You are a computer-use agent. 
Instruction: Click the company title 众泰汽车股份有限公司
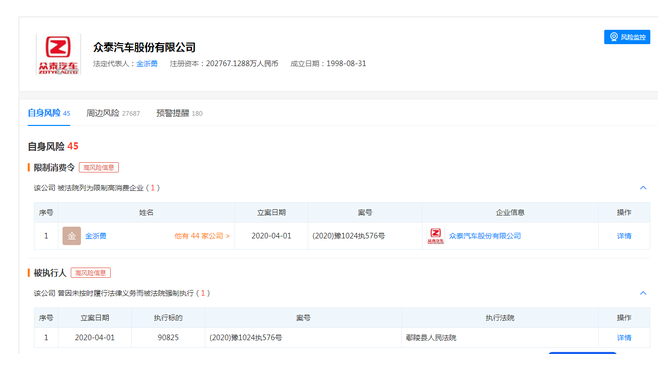tap(144, 47)
